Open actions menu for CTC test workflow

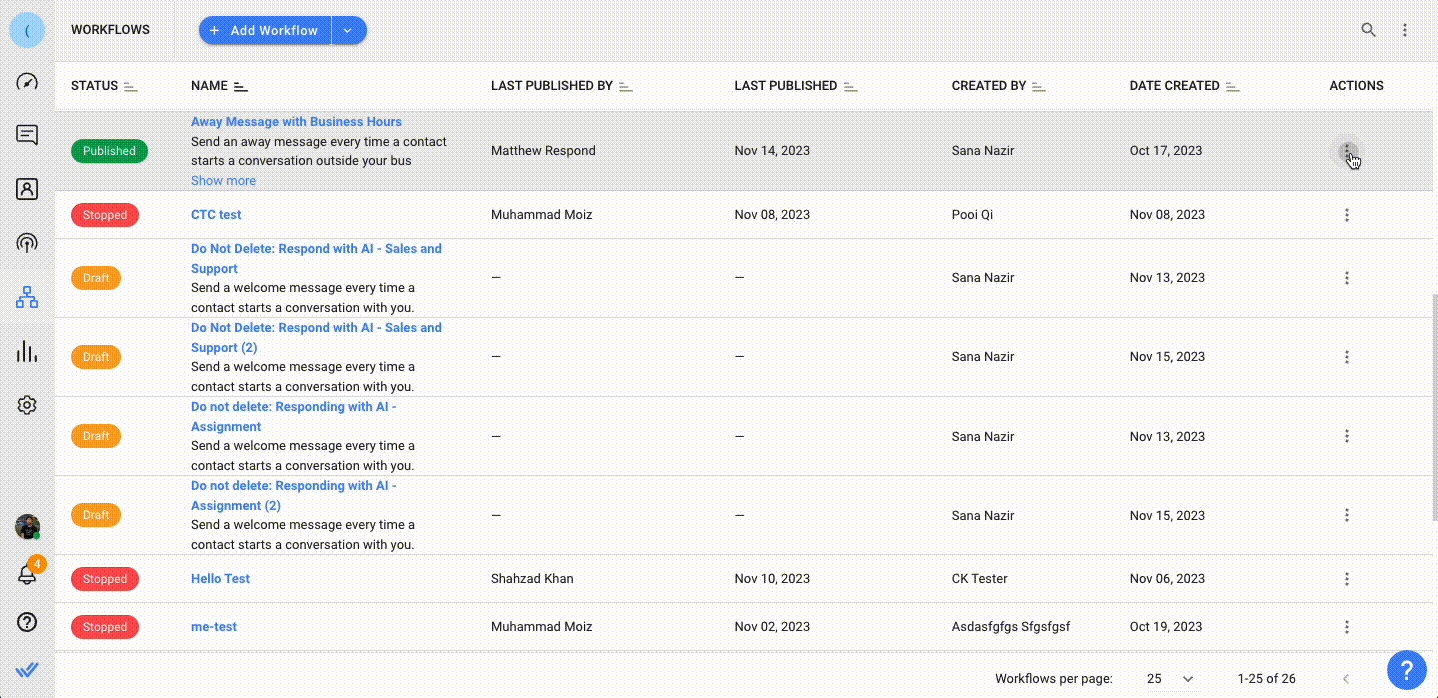click(1347, 215)
